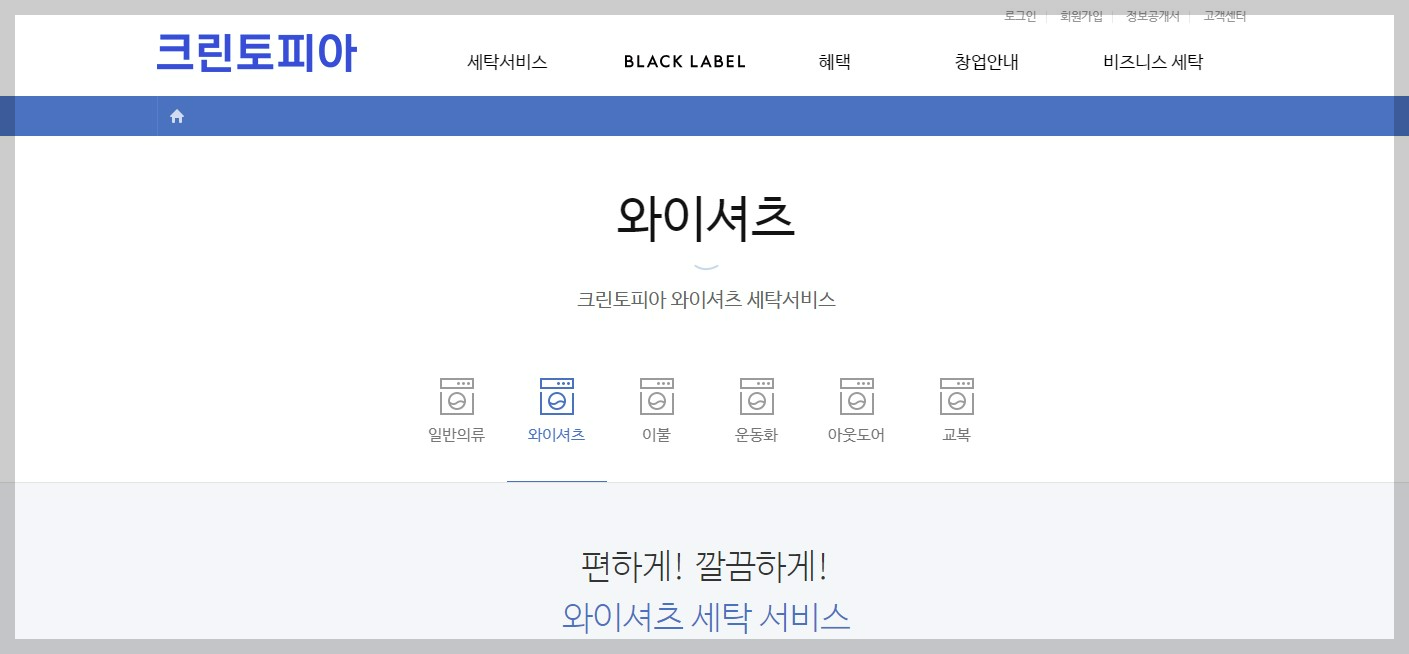The height and width of the screenshot is (654, 1409).
Task: Select the 교복 washing machine icon
Action: 957,396
